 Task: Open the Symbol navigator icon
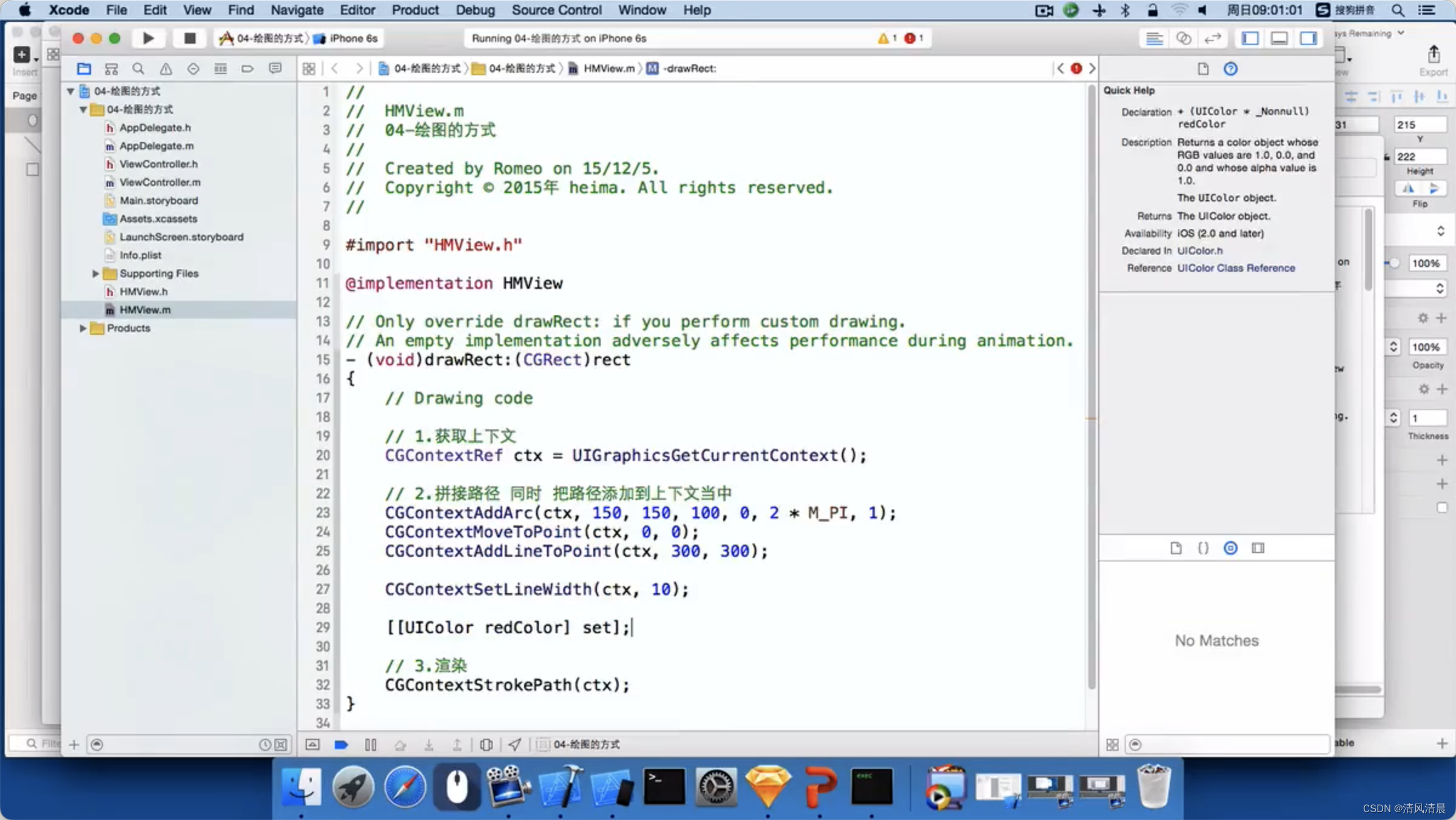[x=111, y=69]
